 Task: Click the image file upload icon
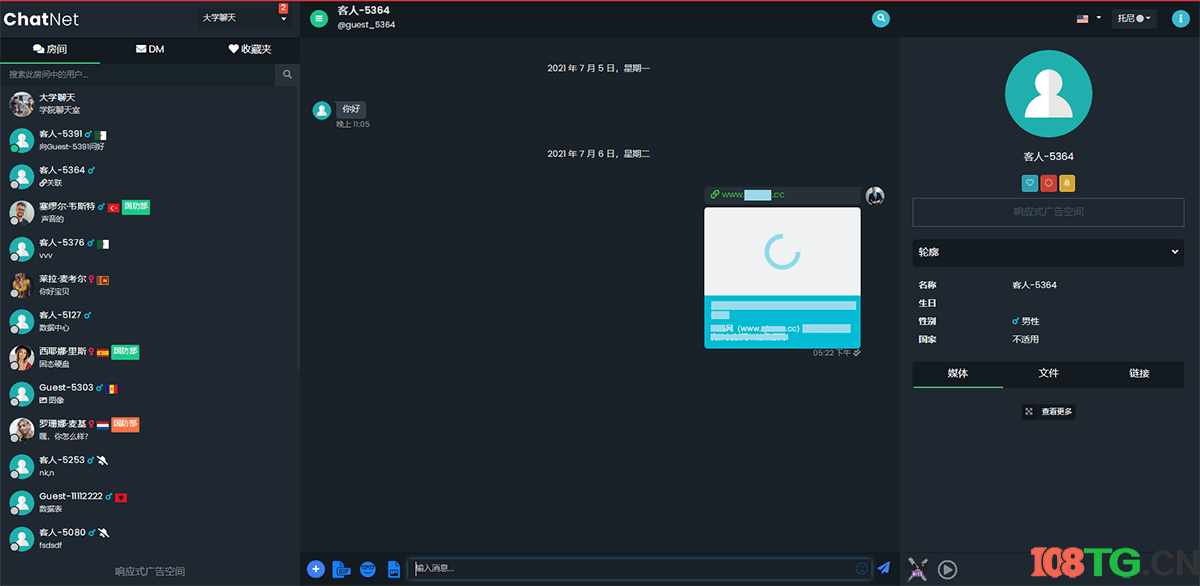click(394, 569)
